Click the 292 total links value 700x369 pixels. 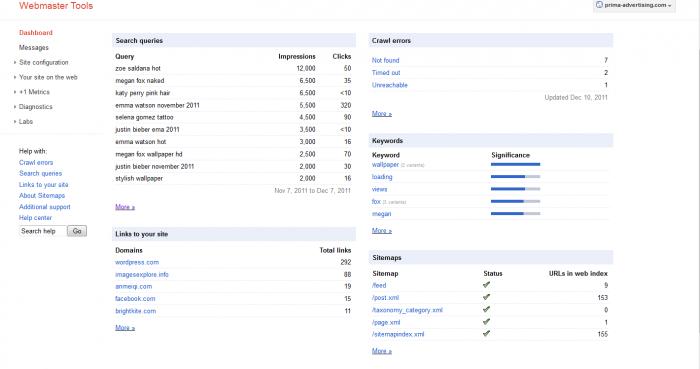click(x=346, y=262)
